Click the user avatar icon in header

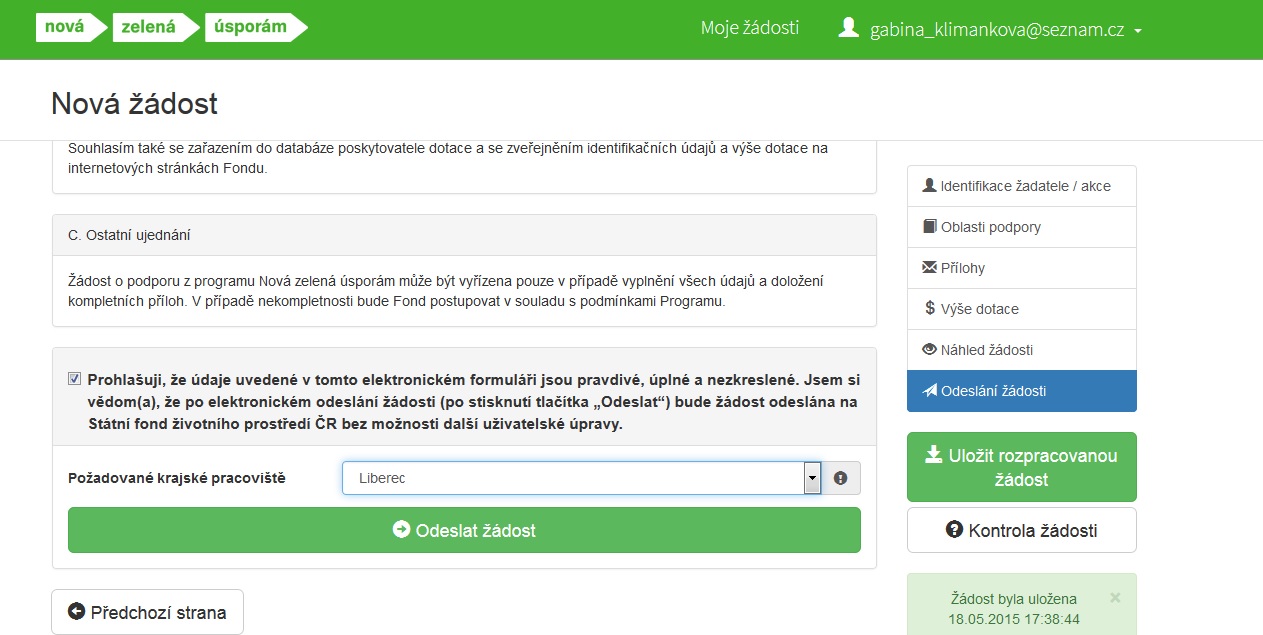click(849, 28)
